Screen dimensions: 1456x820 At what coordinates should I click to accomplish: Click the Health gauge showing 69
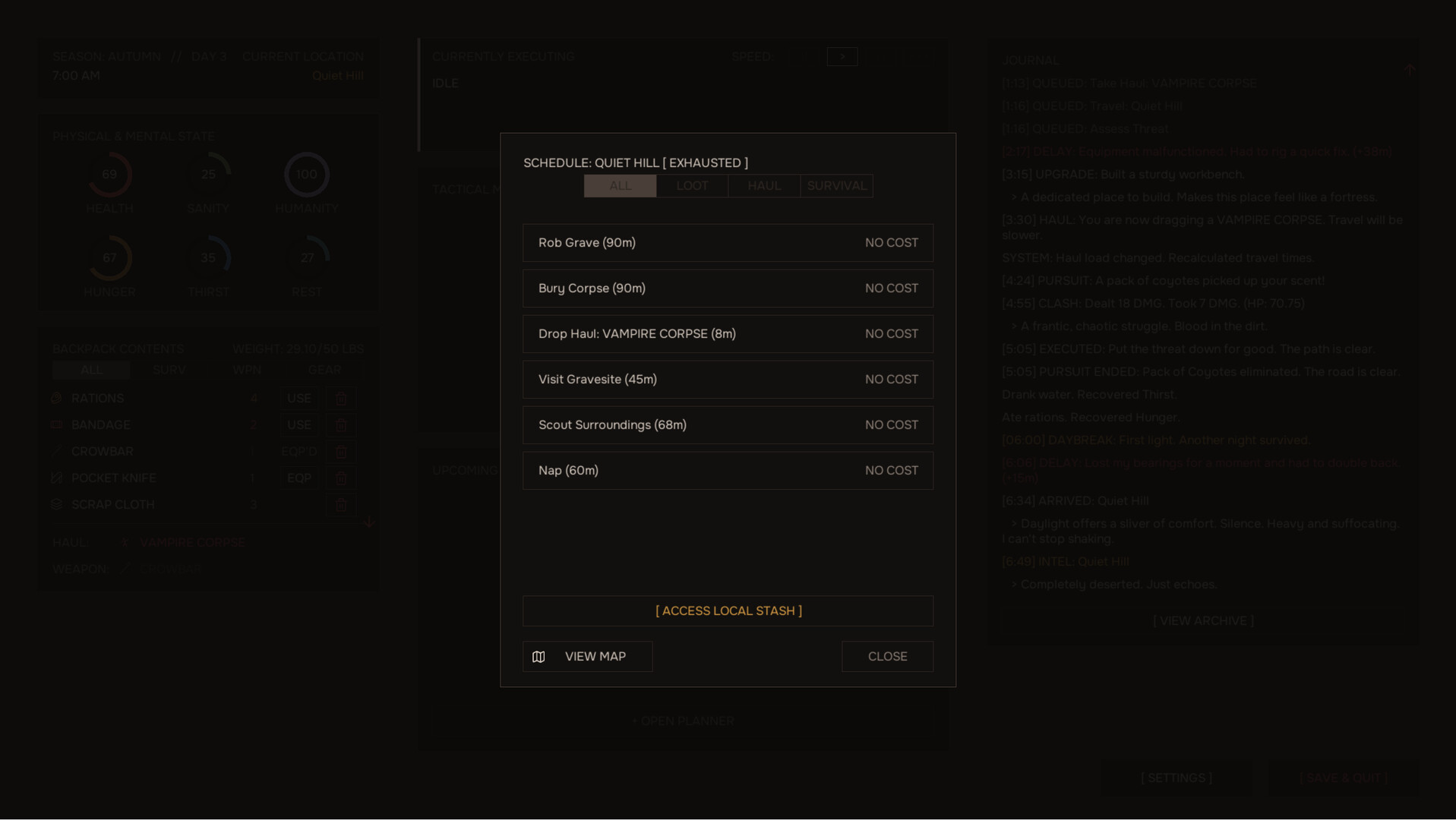pyautogui.click(x=109, y=175)
